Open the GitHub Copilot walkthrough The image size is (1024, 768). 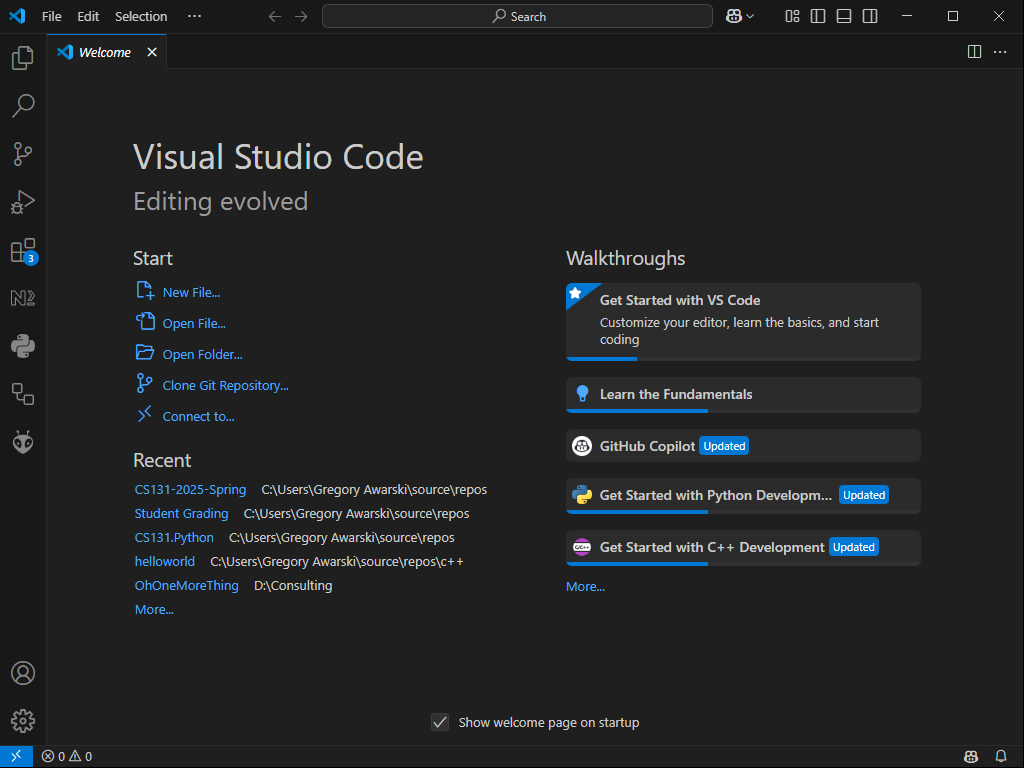[x=743, y=446]
